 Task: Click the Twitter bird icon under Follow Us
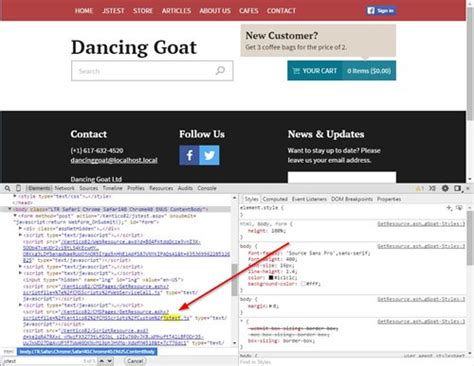[x=209, y=155]
